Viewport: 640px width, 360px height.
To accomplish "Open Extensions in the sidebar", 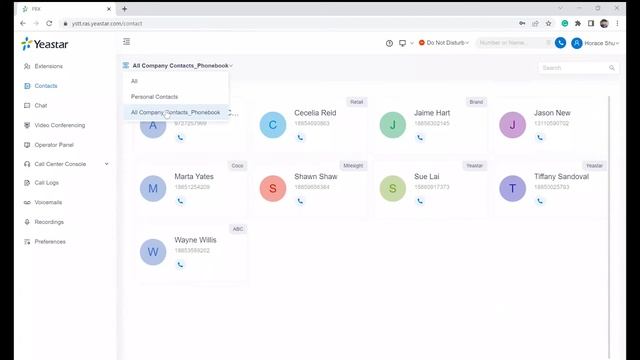I will coord(49,66).
